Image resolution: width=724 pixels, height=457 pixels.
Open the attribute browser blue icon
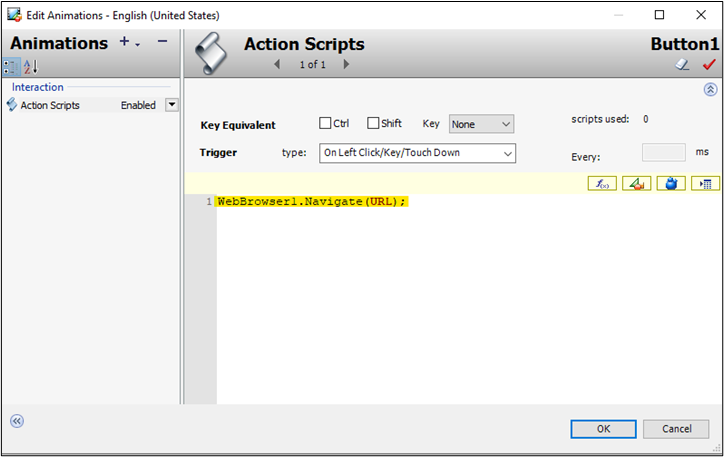tap(671, 184)
